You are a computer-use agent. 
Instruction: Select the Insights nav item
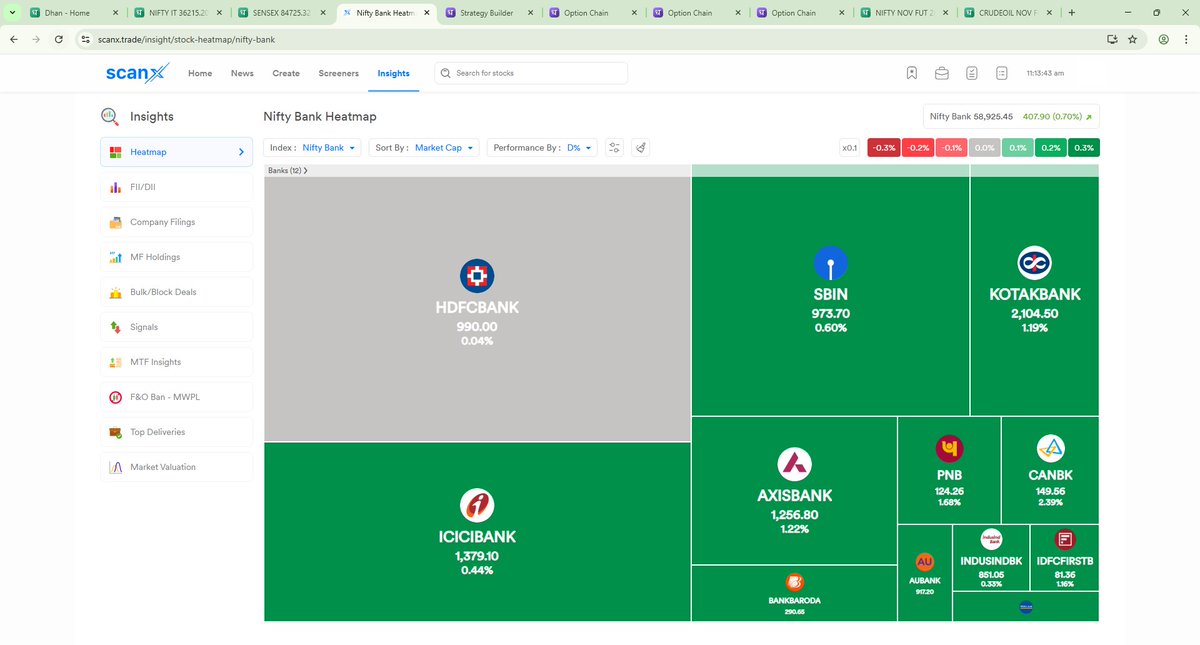point(393,73)
